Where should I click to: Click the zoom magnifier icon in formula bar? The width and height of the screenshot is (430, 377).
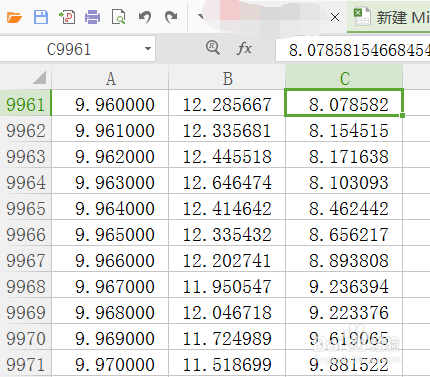point(212,48)
